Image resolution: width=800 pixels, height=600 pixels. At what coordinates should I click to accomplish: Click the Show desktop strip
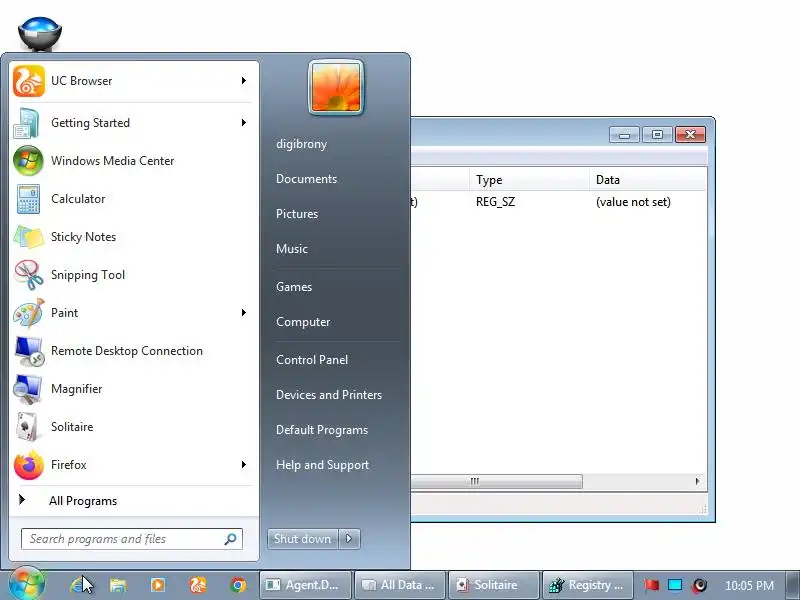792,585
